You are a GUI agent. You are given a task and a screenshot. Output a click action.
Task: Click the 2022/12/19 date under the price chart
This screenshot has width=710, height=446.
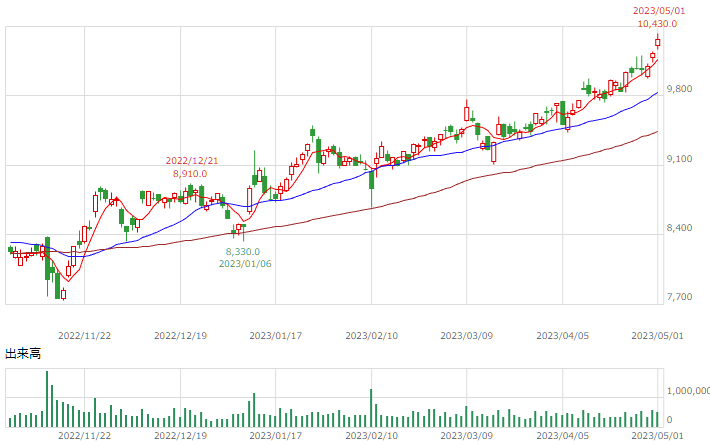coord(180,336)
